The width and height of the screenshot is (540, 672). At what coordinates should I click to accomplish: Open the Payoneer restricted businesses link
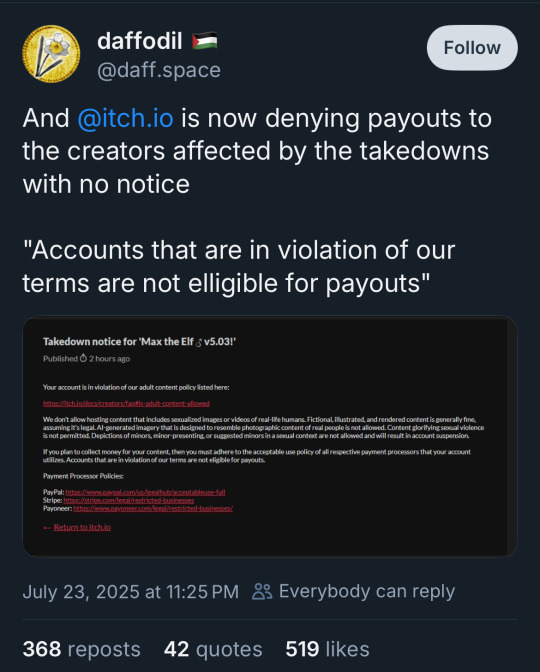(x=153, y=508)
